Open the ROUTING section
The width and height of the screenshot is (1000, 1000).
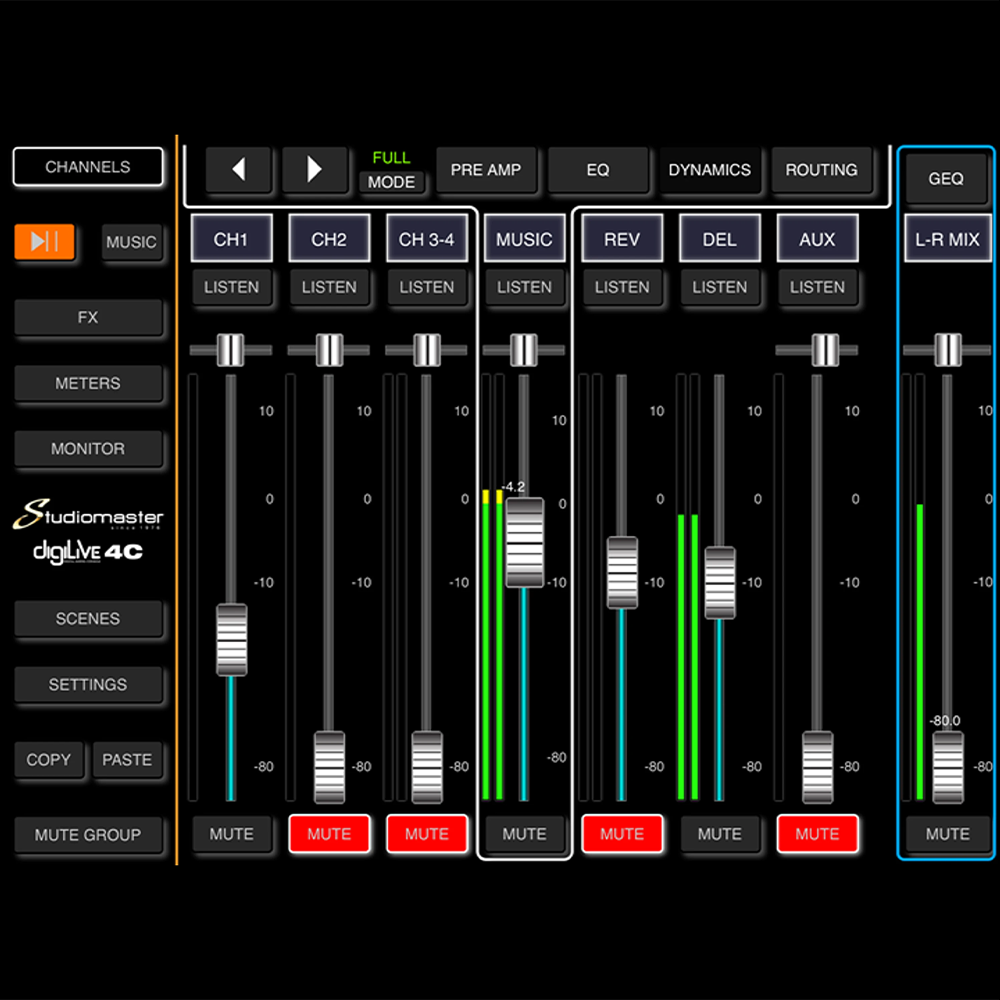pos(821,170)
